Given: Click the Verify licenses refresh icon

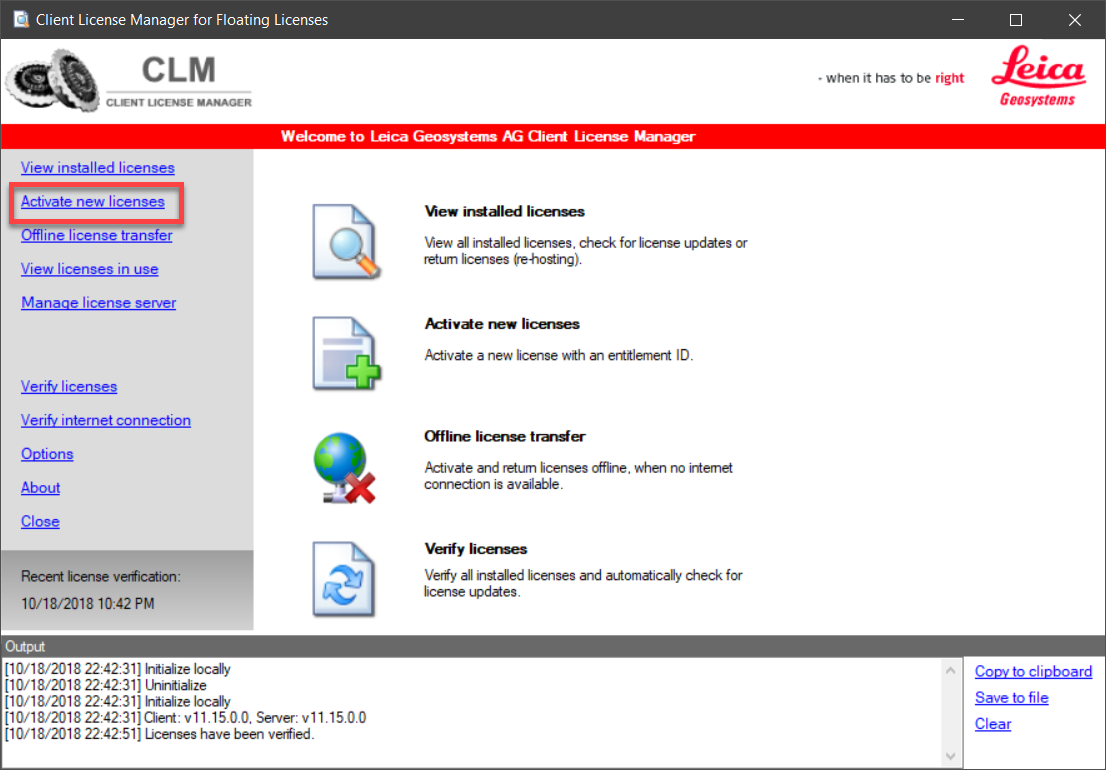Looking at the screenshot, I should 344,579.
